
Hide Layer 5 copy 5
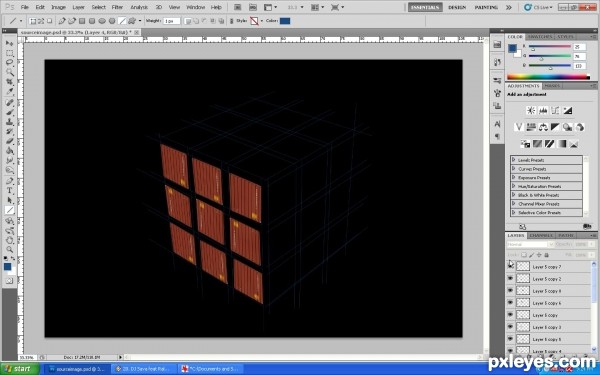click(x=510, y=339)
